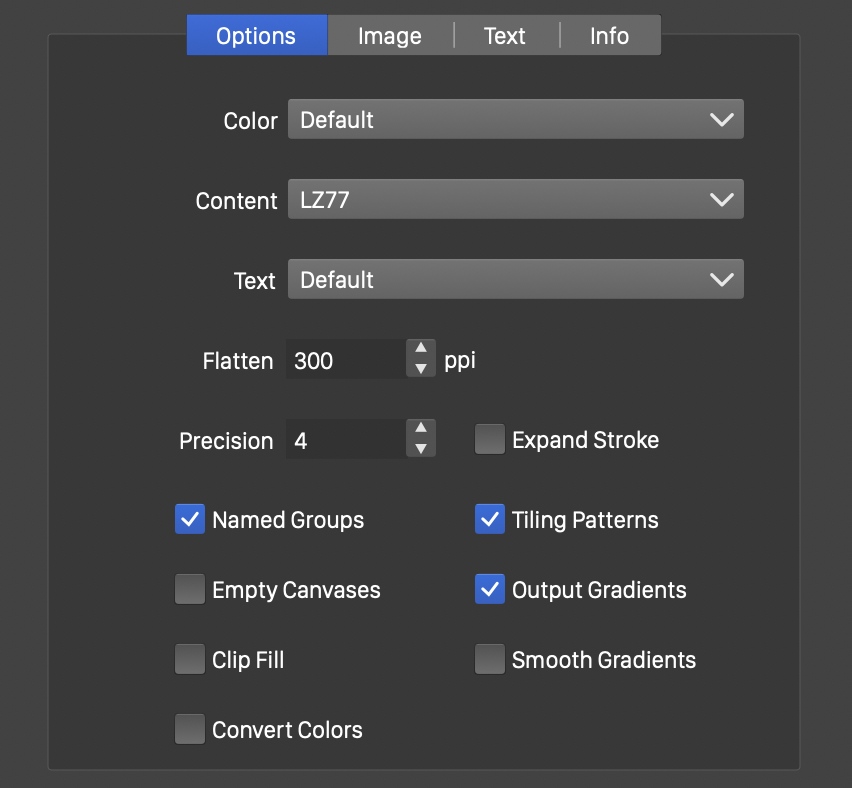Decrease Flatten ppi with down arrow

click(421, 369)
